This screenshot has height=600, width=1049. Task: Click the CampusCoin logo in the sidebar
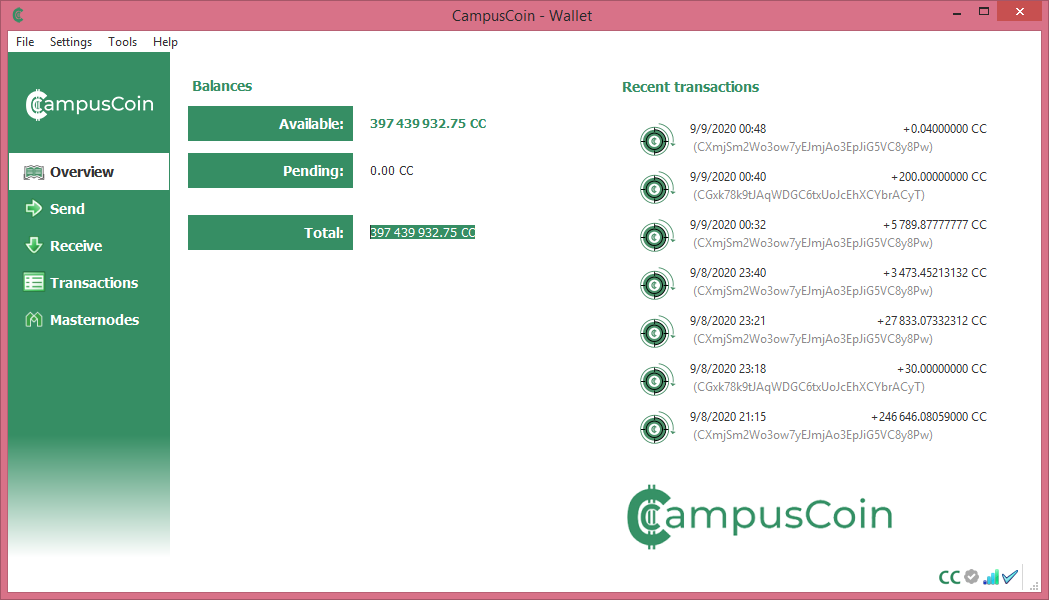pos(90,104)
